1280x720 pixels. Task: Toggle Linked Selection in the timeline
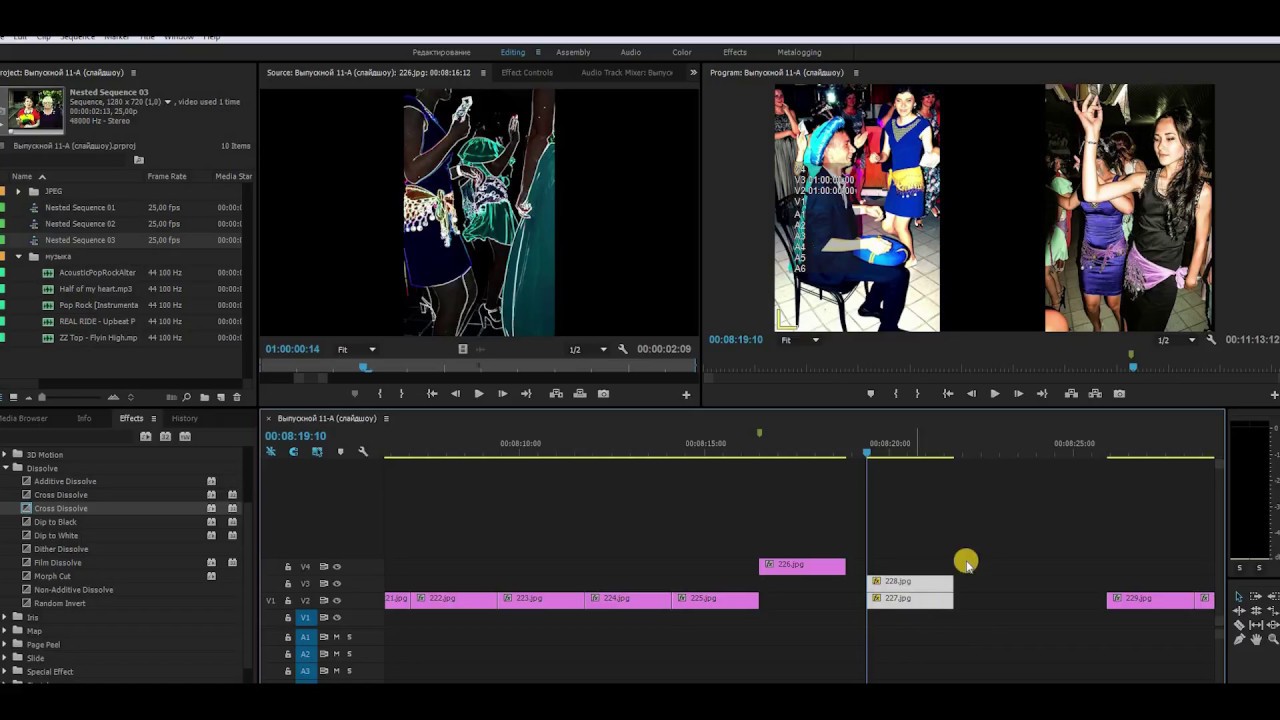click(317, 452)
